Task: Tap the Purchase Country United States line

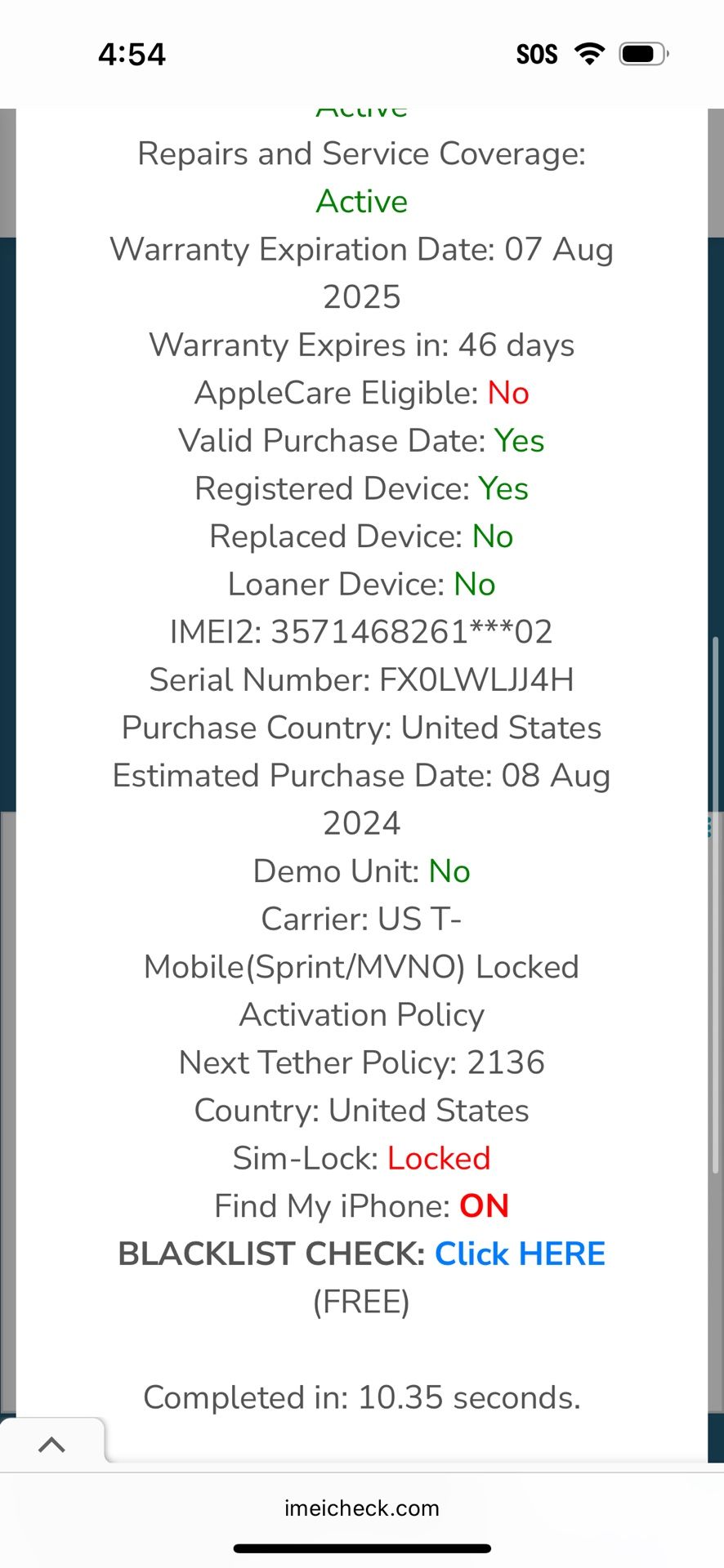Action: pyautogui.click(x=362, y=728)
